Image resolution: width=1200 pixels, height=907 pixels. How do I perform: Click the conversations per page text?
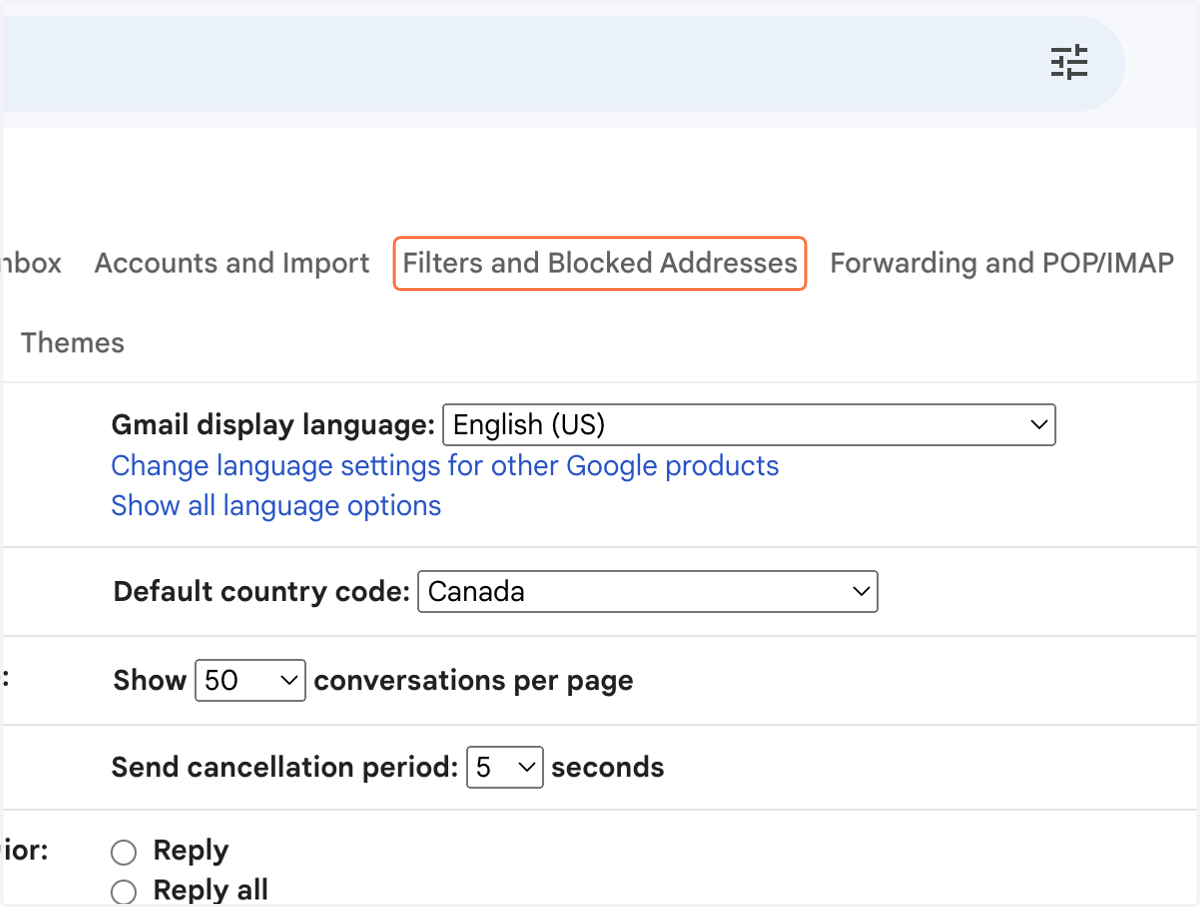pos(474,681)
